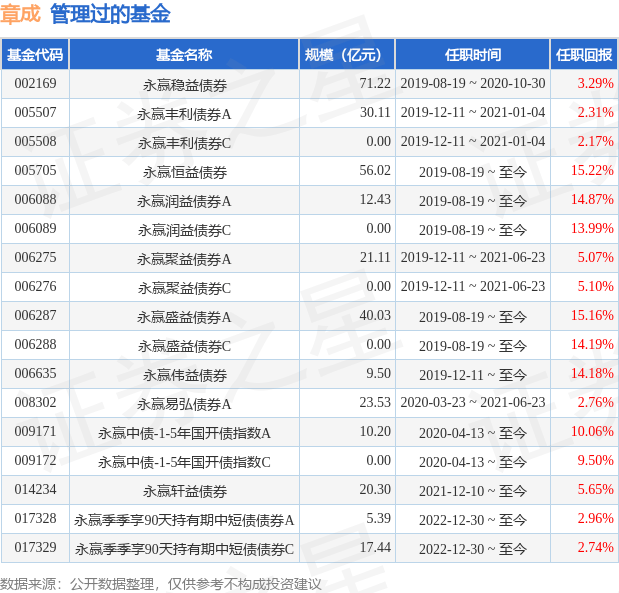
Task: Open 永赢中债-1-5年国开债指数A fund
Action: pos(184,433)
